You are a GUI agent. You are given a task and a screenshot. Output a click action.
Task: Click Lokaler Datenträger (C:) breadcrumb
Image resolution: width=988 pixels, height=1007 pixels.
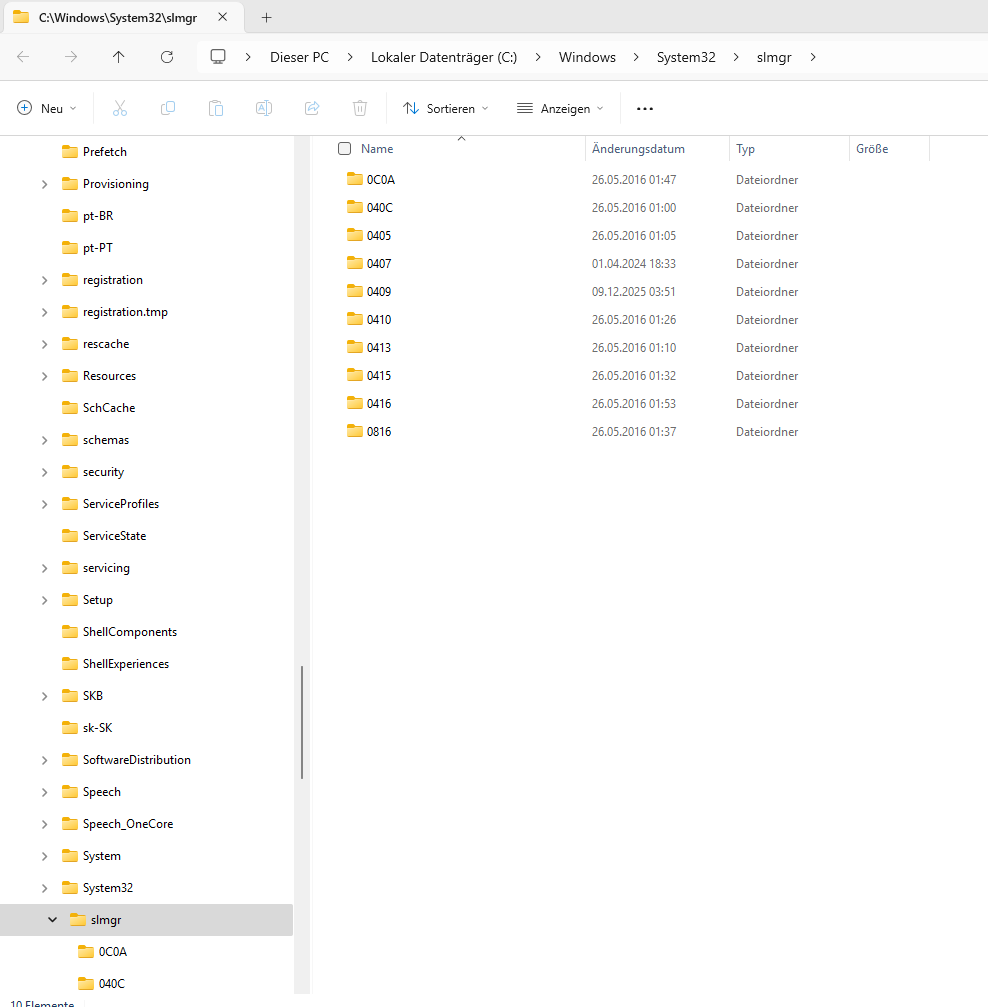point(444,57)
